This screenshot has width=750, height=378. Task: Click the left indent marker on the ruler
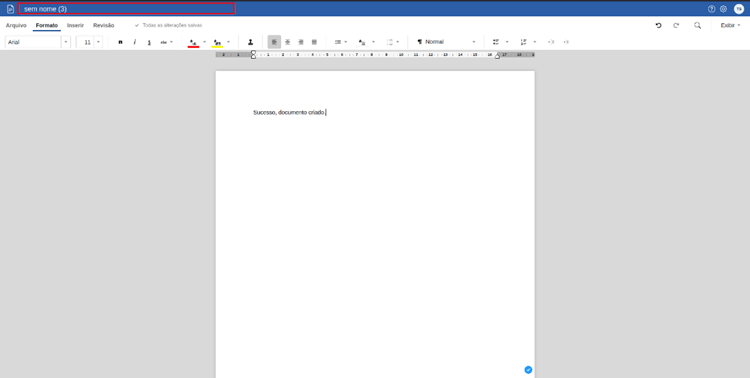pyautogui.click(x=254, y=55)
